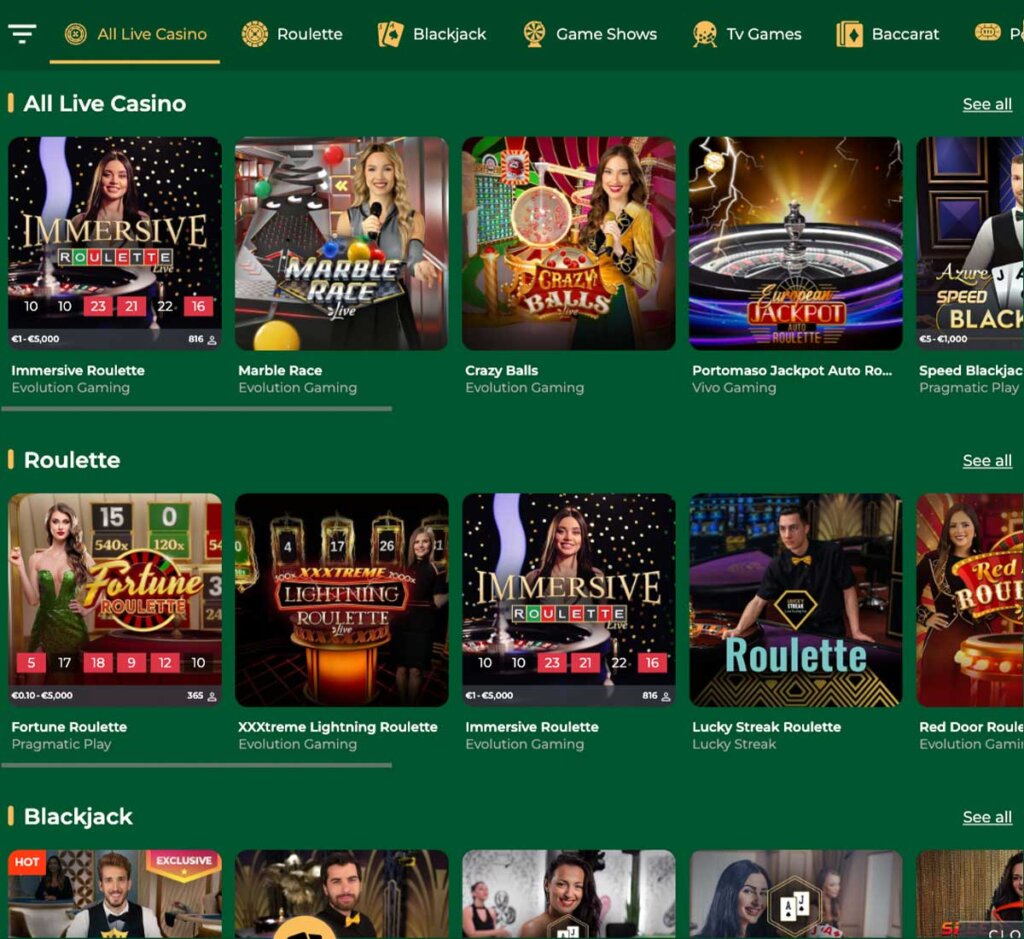
Task: Open Immersive Roulette thumbnail in Roulette section
Action: pos(569,599)
